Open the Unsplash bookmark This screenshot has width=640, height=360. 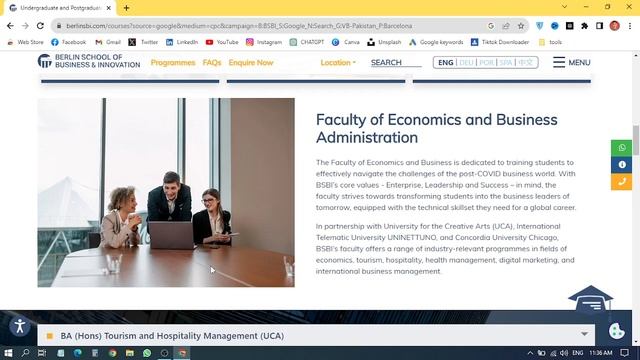(x=384, y=42)
